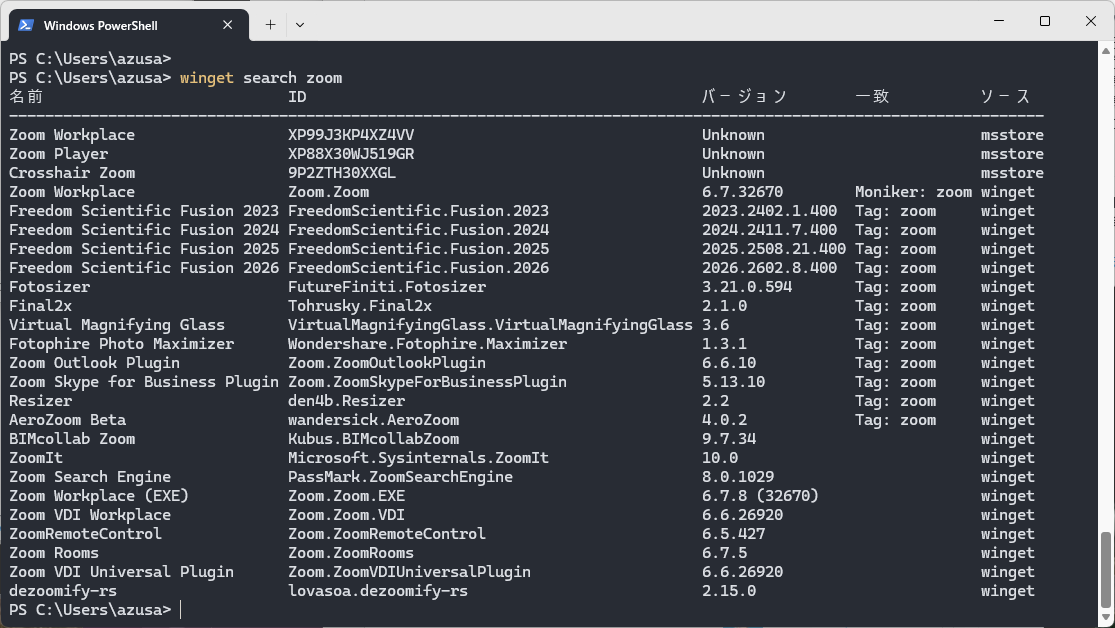Screen dimensions: 1115x628
Task: Click Microsoft.Sysinternals.ZoomIt ID
Action: [418, 458]
